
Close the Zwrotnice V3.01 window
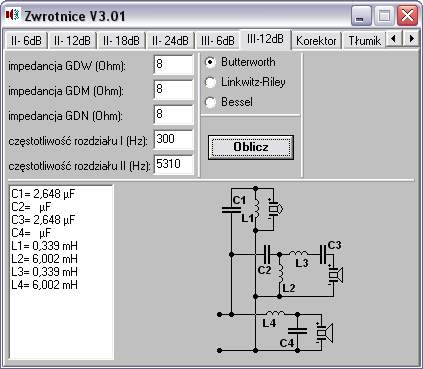point(407,16)
